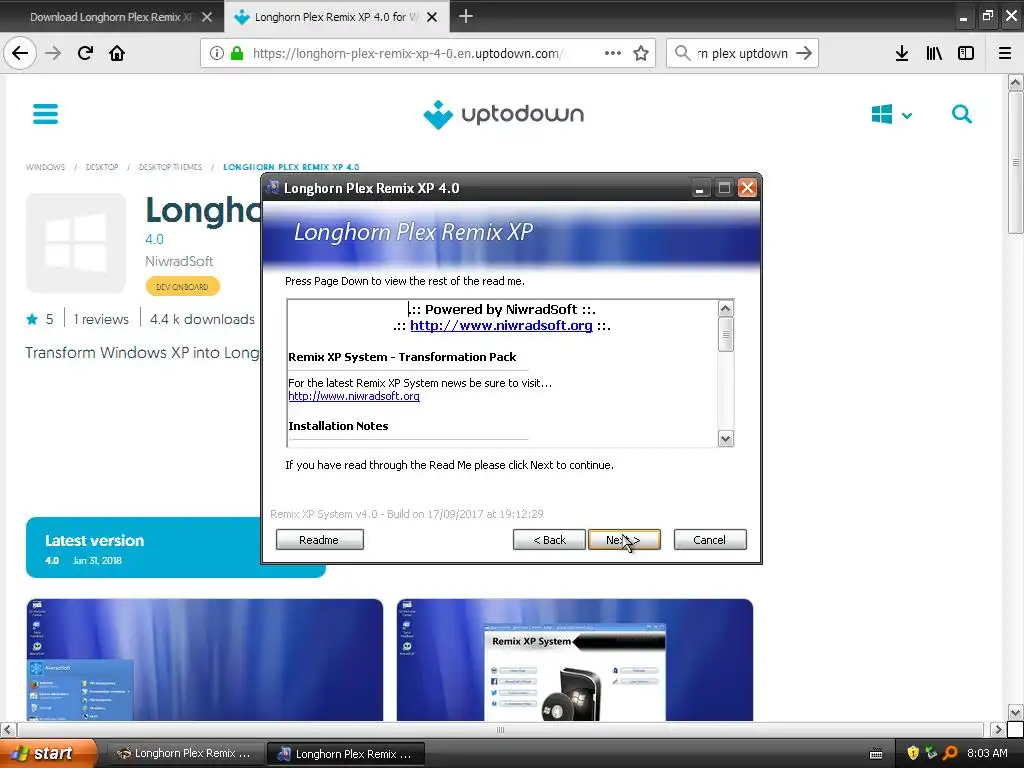Click readme scrollbar down arrow
1024x768 pixels.
coord(726,438)
